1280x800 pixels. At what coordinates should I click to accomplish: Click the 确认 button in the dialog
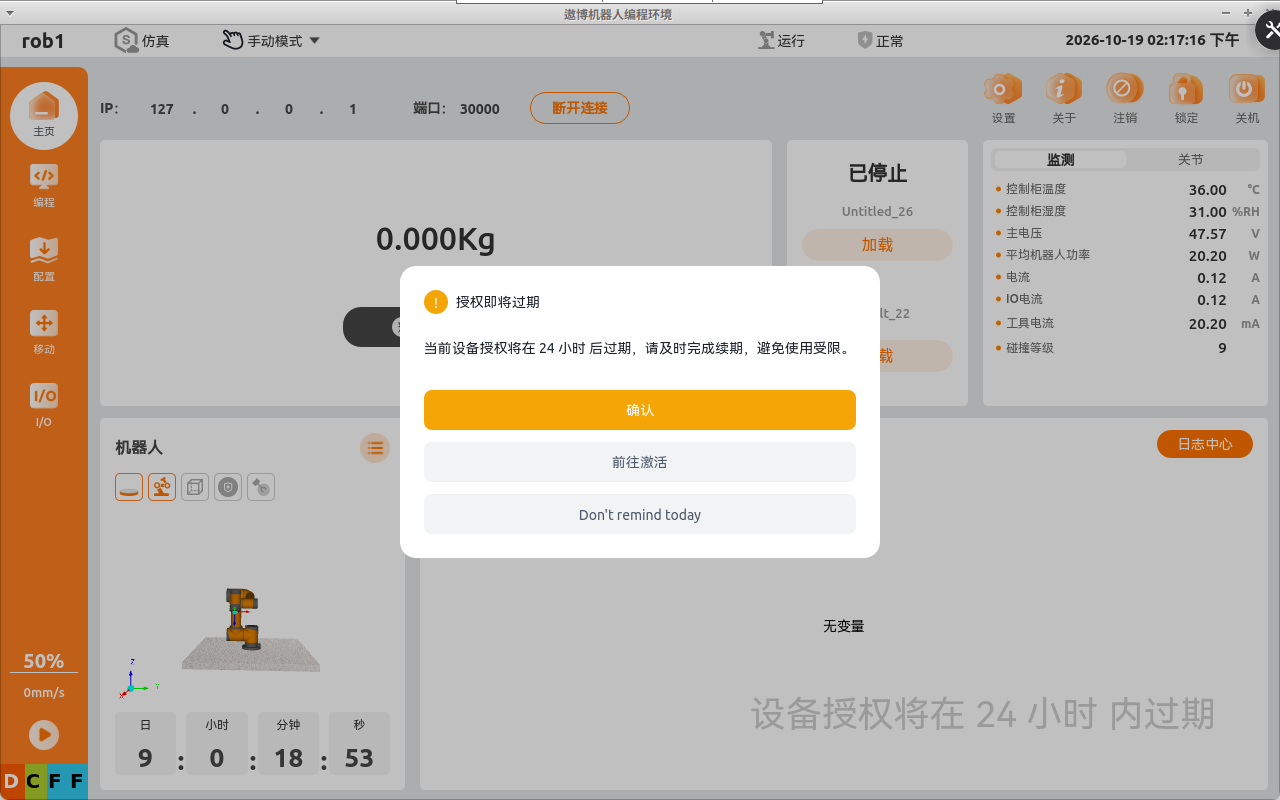[640, 410]
